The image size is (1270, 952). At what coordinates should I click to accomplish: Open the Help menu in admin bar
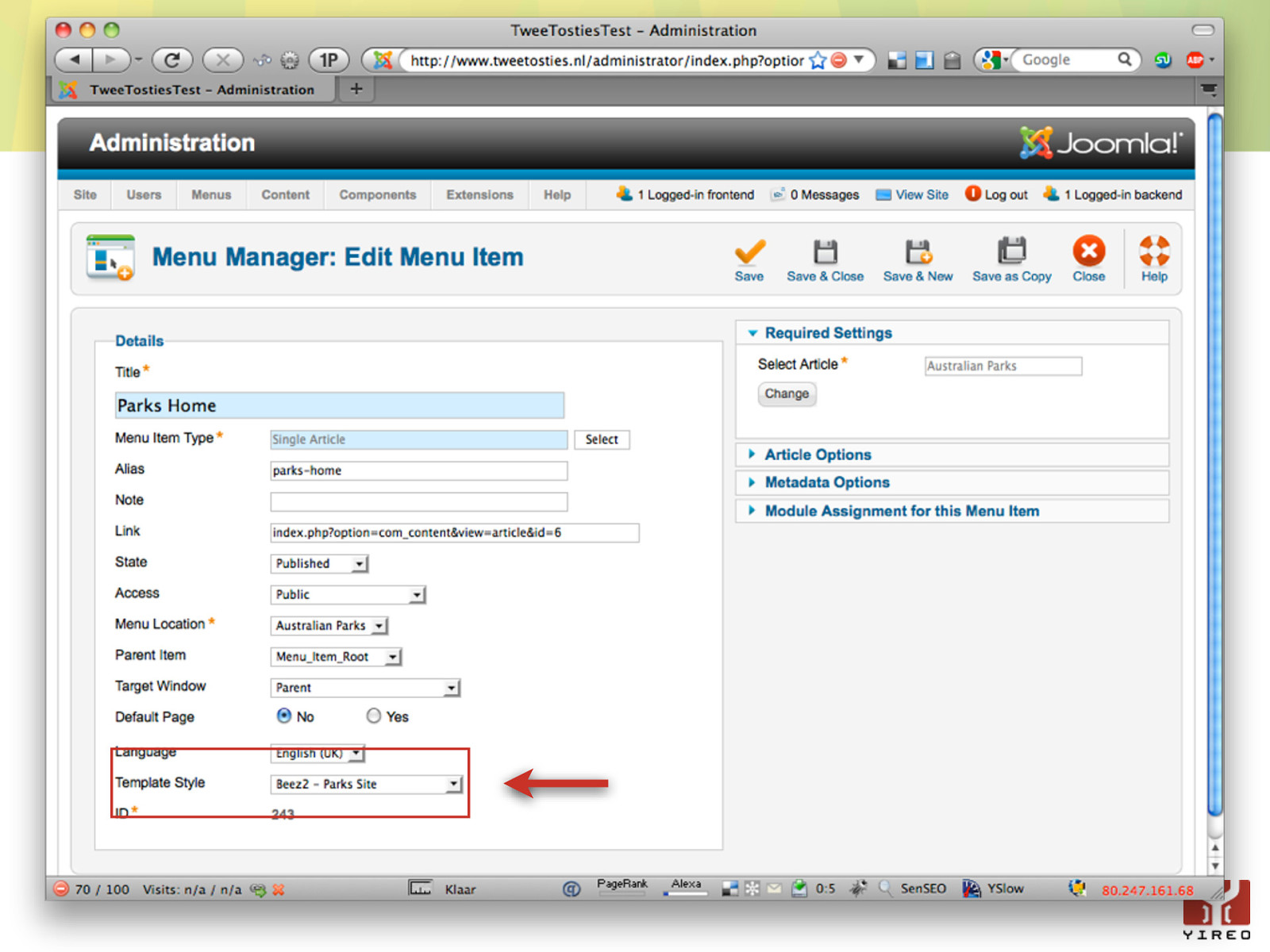point(557,194)
